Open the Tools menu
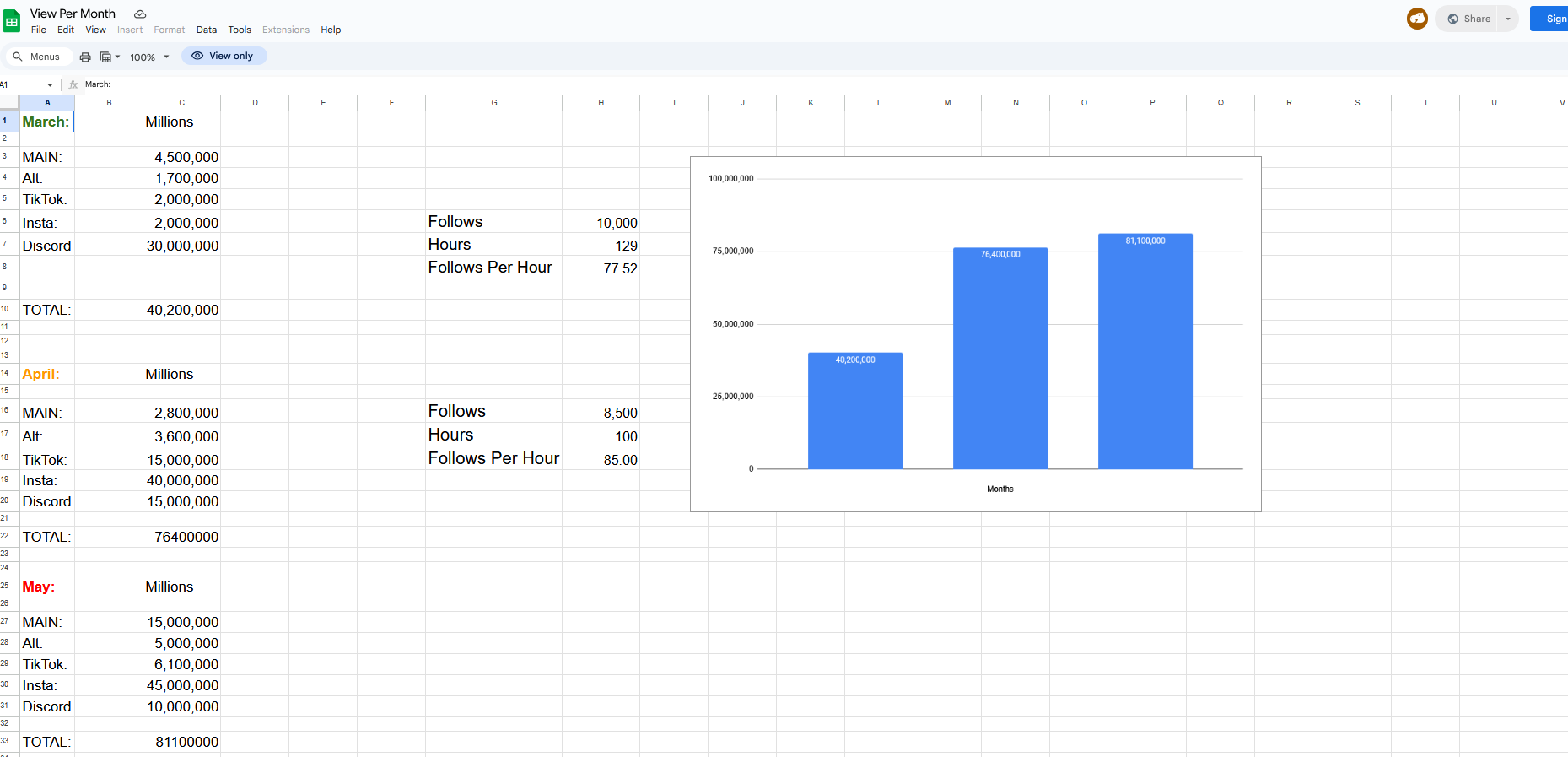 [240, 30]
